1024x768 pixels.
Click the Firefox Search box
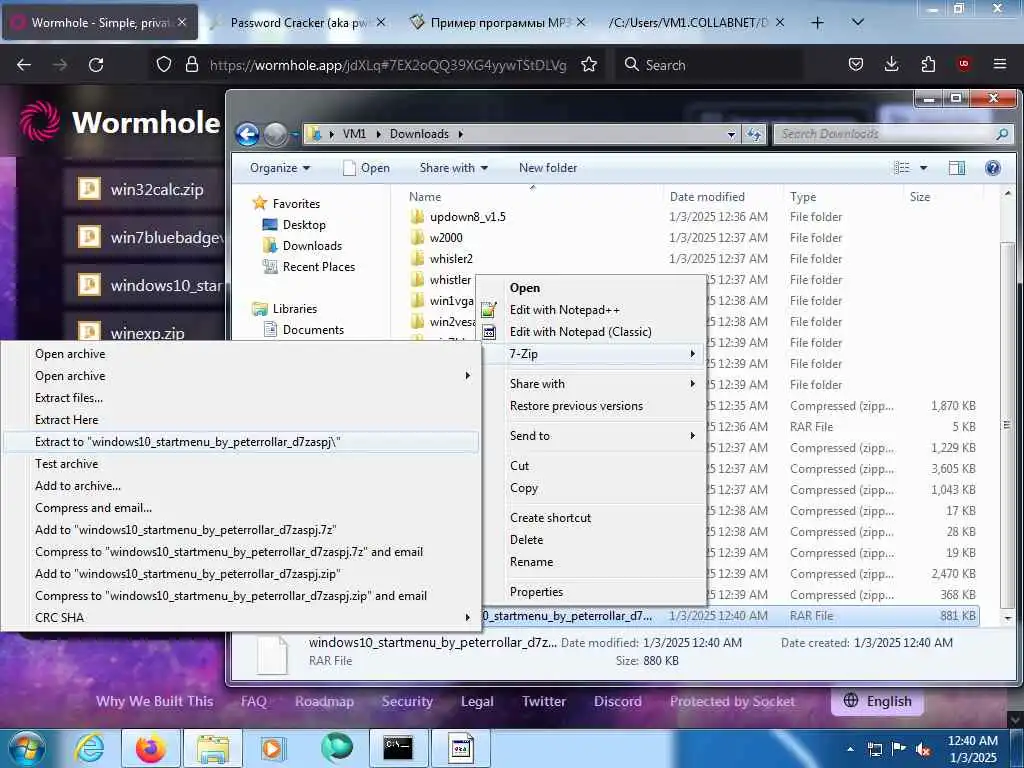pos(709,65)
